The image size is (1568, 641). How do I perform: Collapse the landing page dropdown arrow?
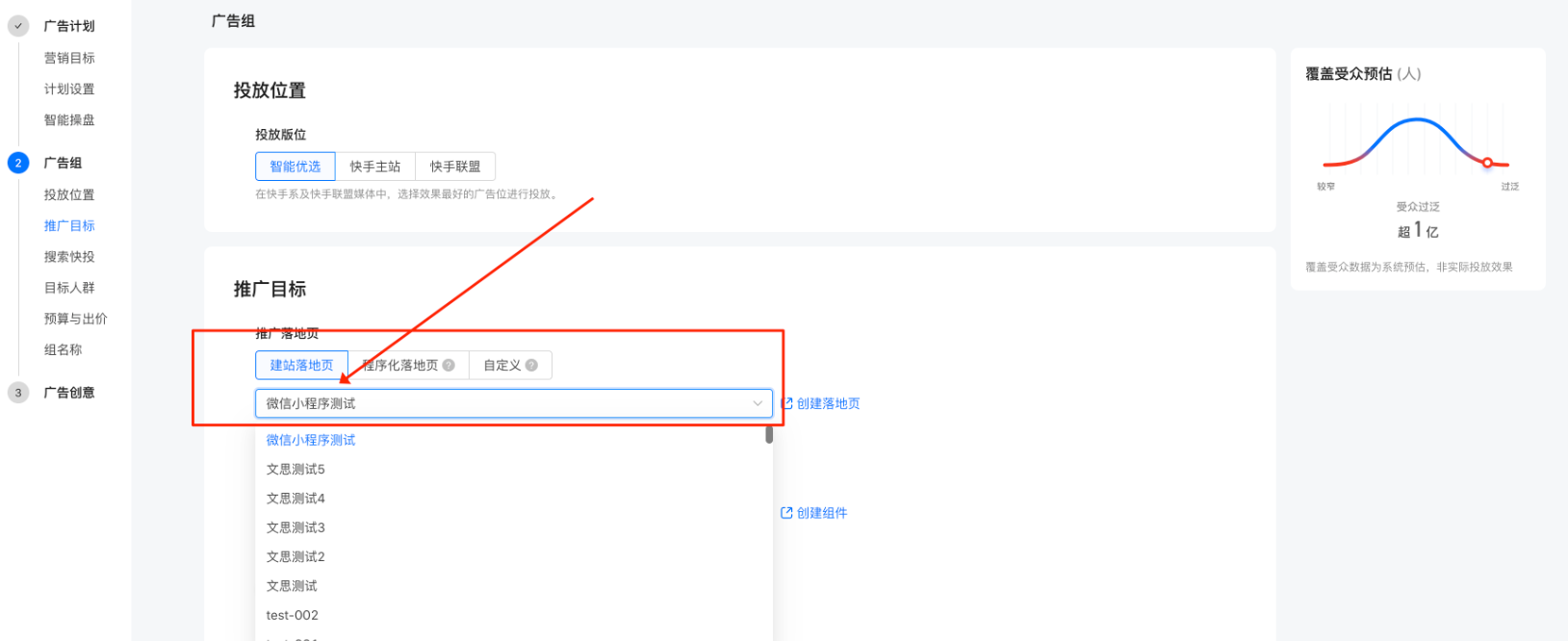(x=758, y=403)
